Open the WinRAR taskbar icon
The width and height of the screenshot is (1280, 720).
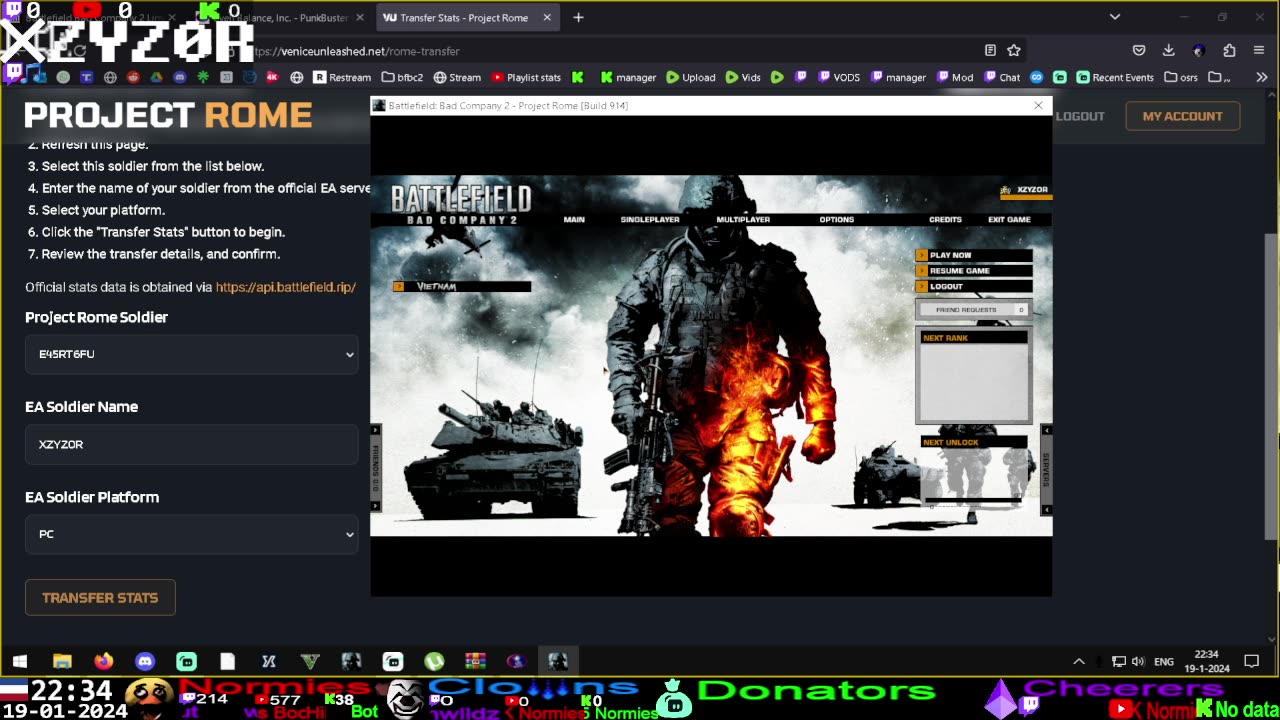coord(475,661)
